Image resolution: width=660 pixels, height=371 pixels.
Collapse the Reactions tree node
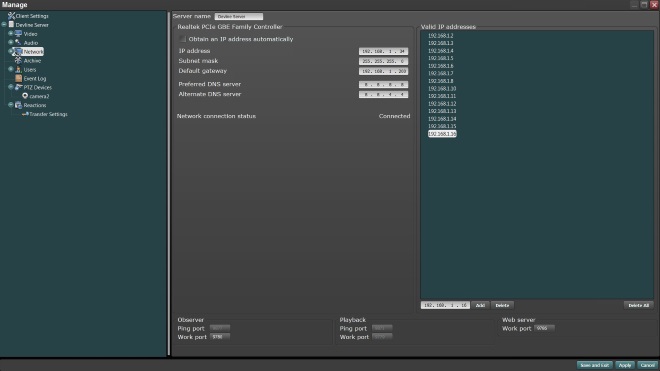(11, 104)
